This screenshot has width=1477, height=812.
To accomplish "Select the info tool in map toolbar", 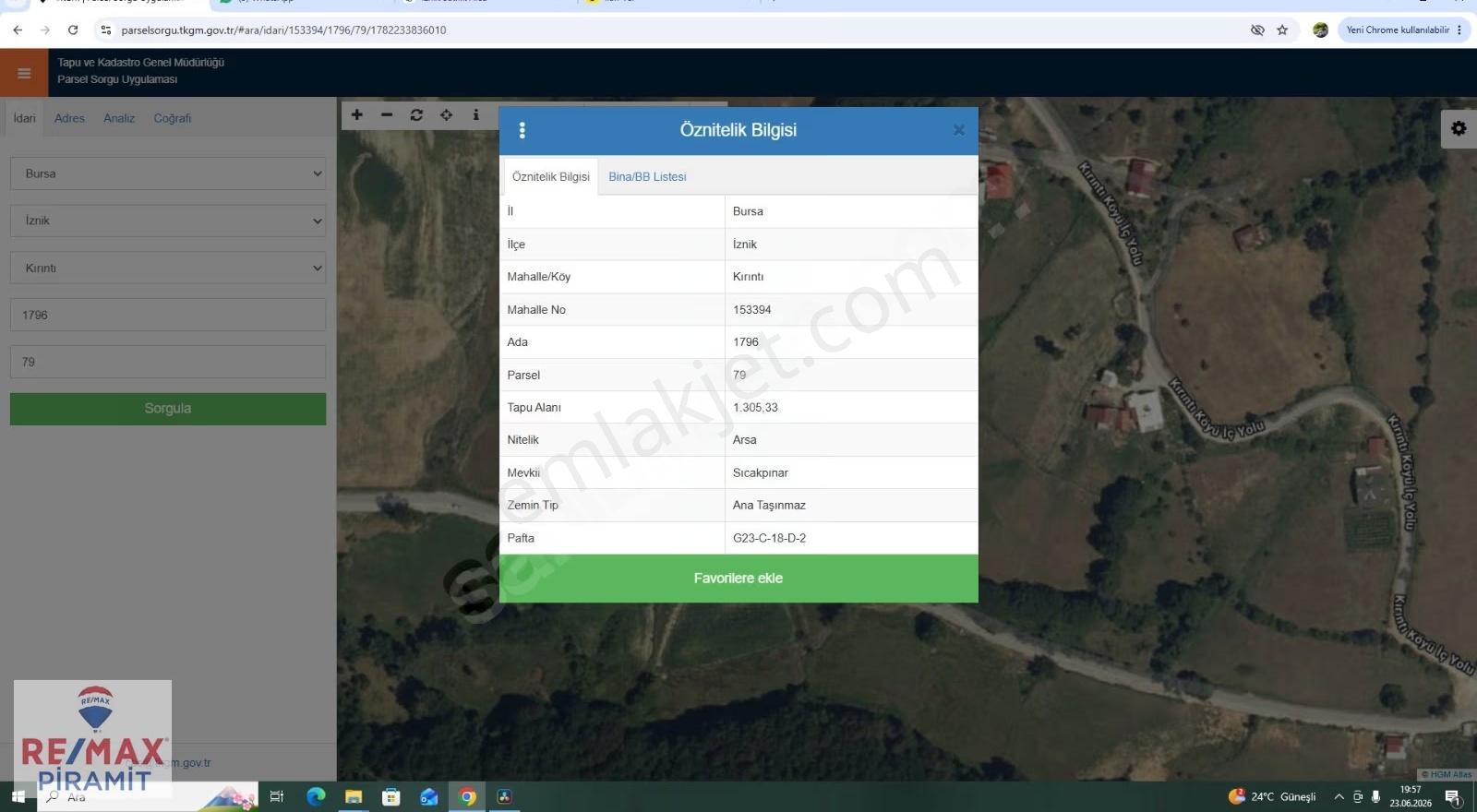I will [475, 115].
